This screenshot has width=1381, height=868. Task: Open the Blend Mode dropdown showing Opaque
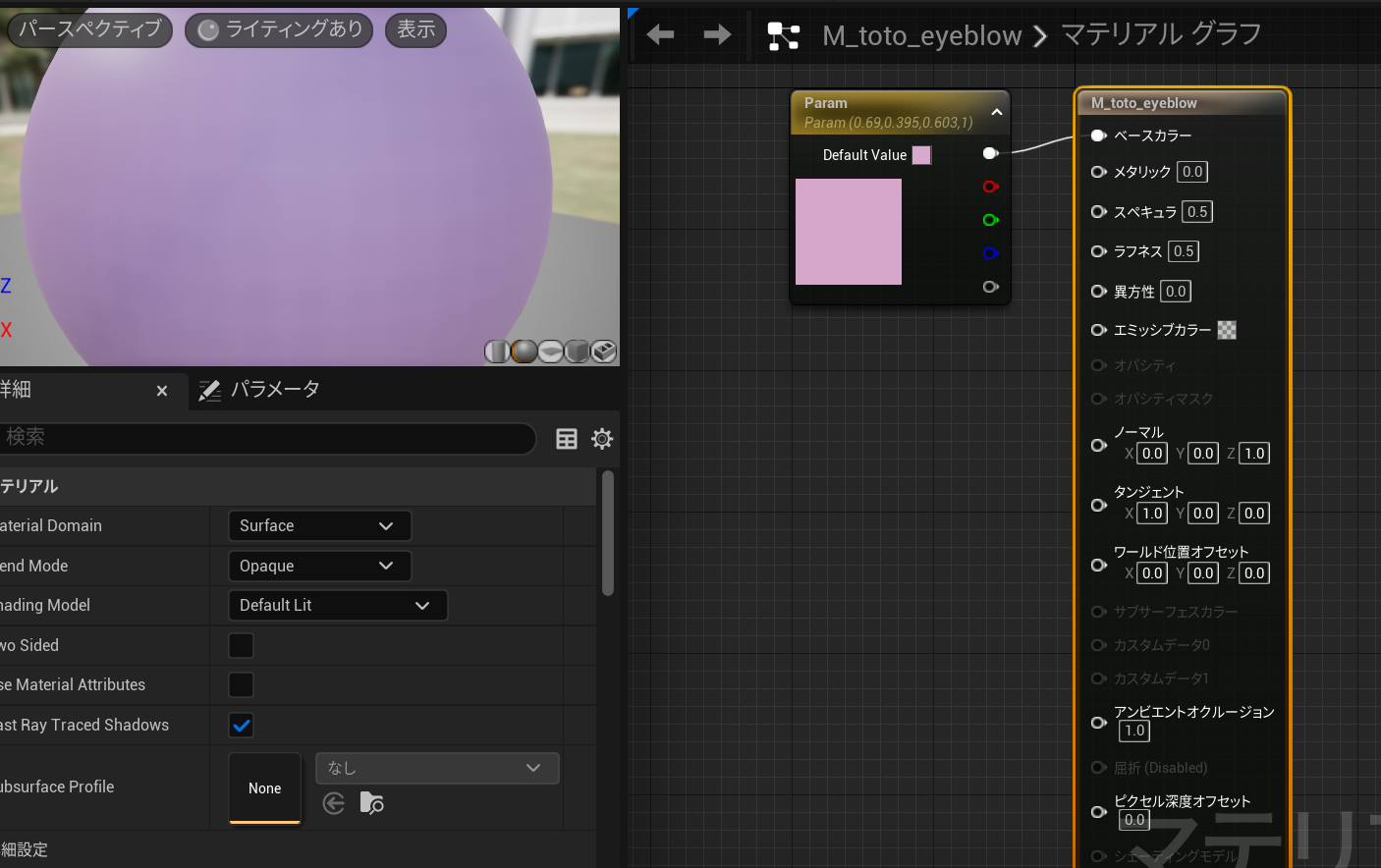tap(319, 567)
